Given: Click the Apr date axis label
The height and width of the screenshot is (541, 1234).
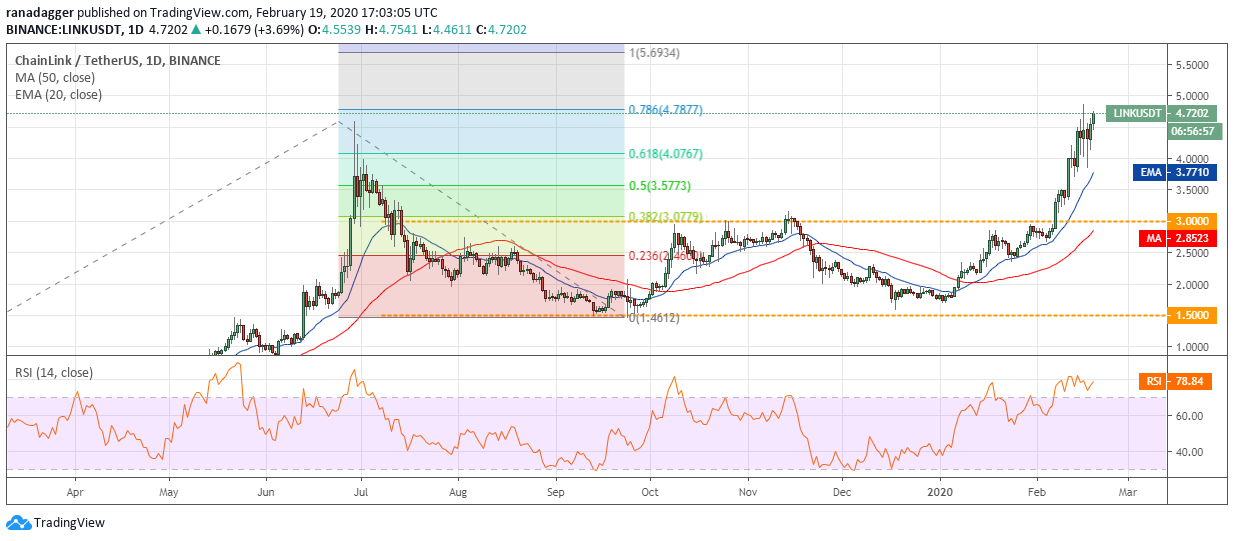Looking at the screenshot, I should tap(75, 492).
